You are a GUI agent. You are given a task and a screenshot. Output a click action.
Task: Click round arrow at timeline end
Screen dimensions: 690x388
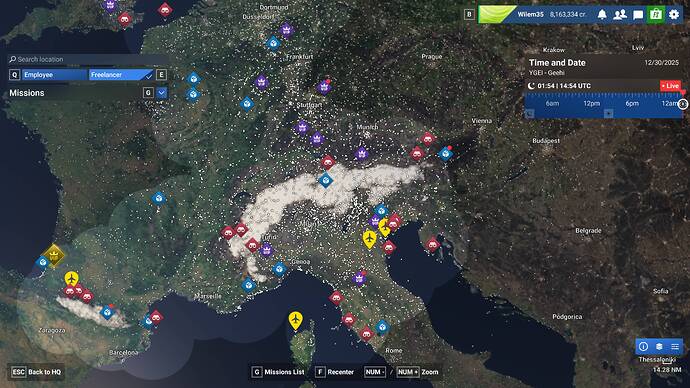point(683,104)
